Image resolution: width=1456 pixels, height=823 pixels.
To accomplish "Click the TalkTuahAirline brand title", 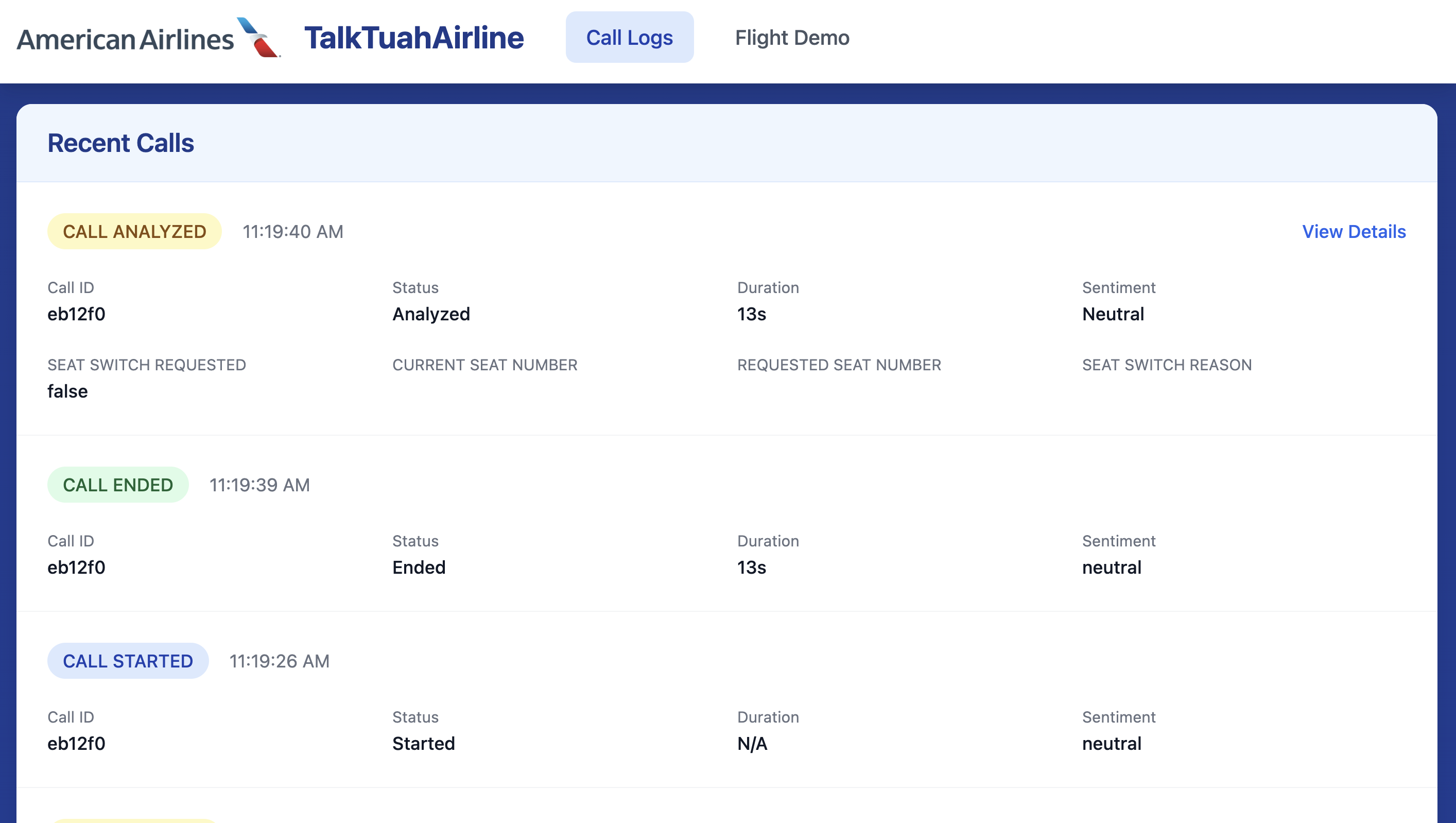I will pyautogui.click(x=414, y=37).
